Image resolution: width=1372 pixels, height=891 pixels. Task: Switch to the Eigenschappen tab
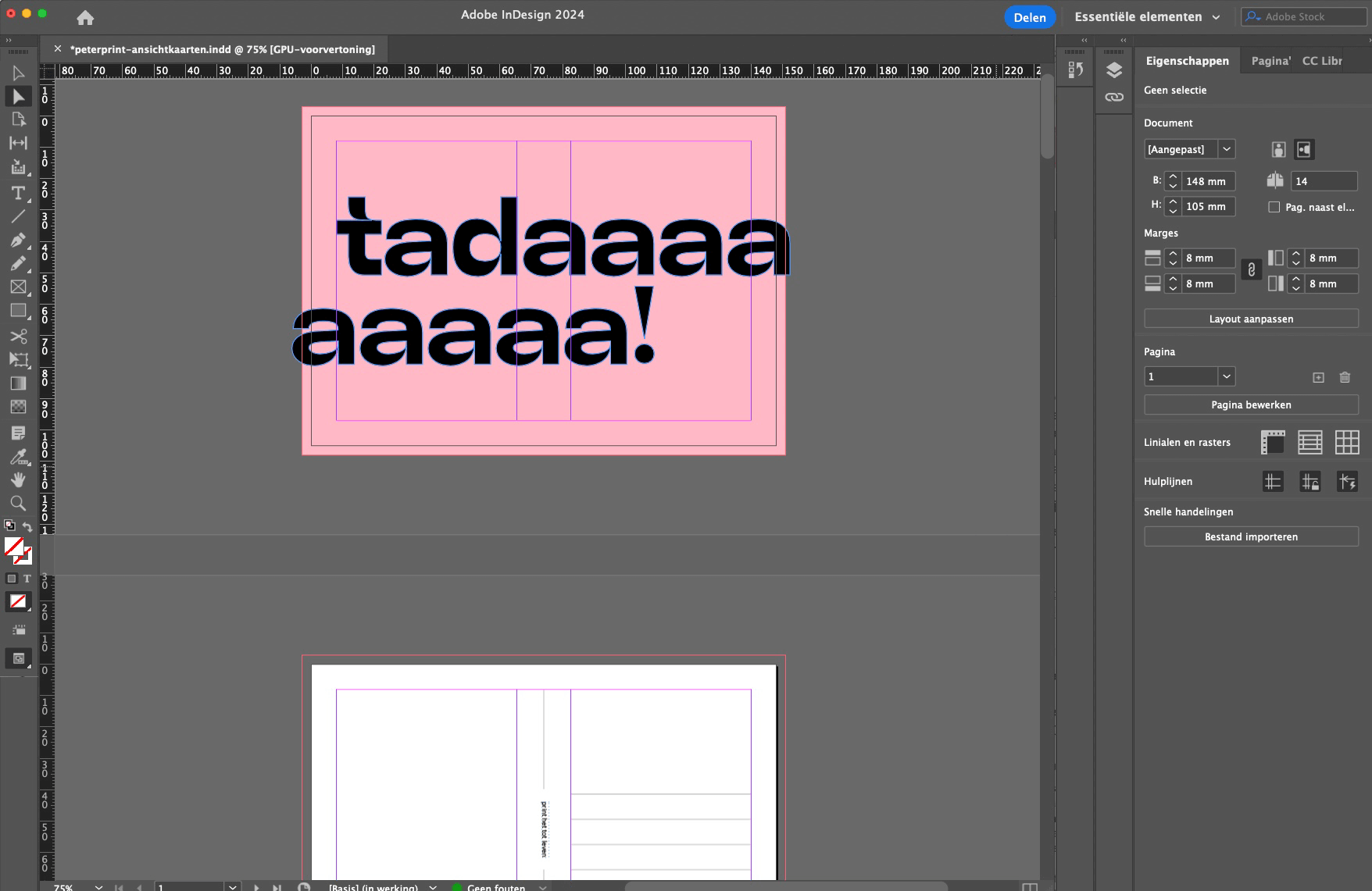click(1187, 60)
